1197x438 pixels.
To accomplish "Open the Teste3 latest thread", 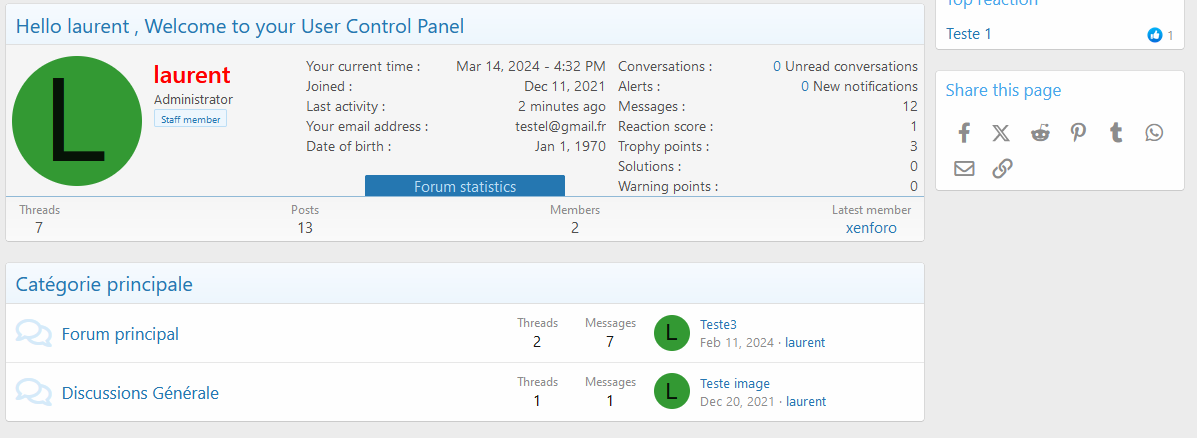I will click(718, 324).
